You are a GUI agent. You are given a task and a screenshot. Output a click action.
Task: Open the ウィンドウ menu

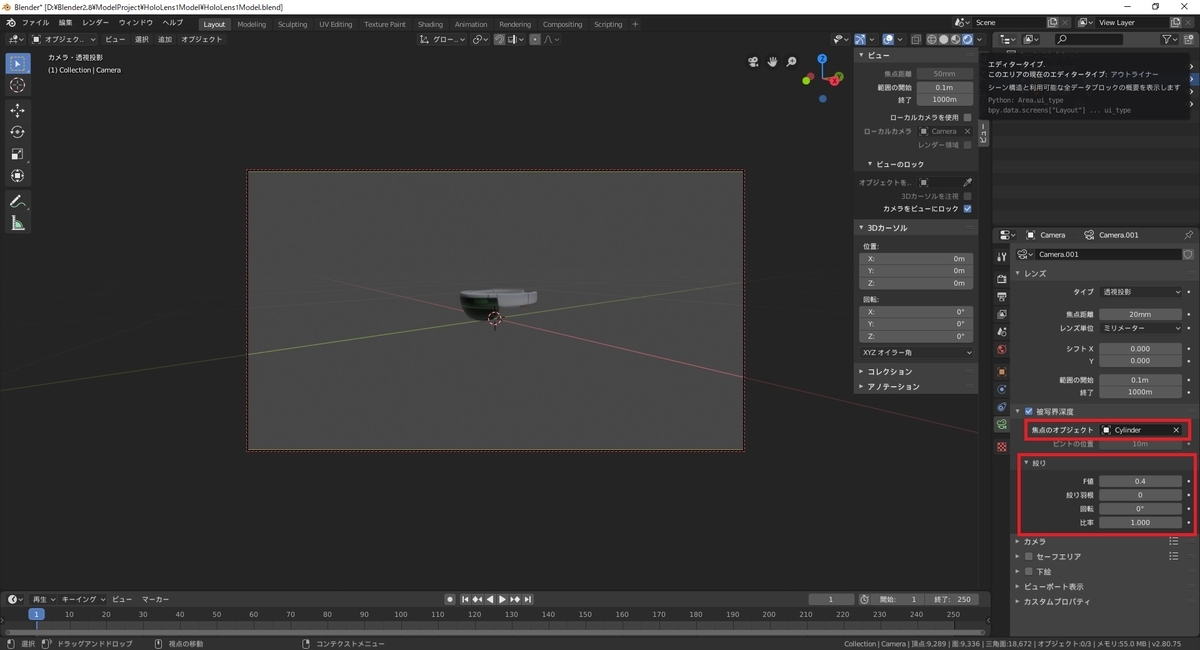[136, 22]
